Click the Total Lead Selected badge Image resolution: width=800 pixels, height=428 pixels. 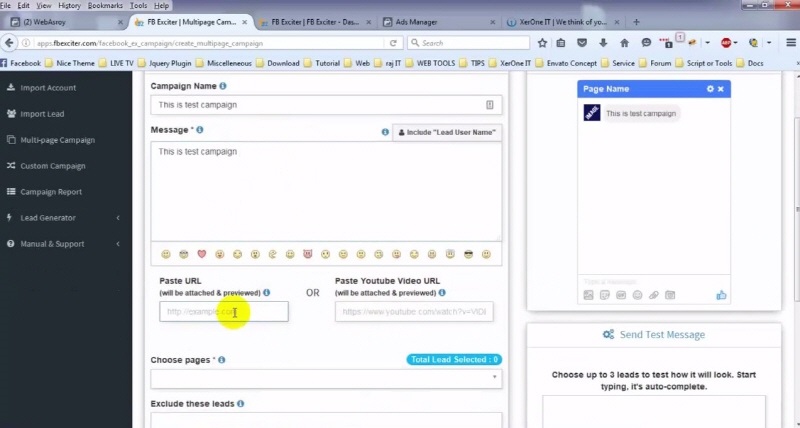[x=454, y=360]
